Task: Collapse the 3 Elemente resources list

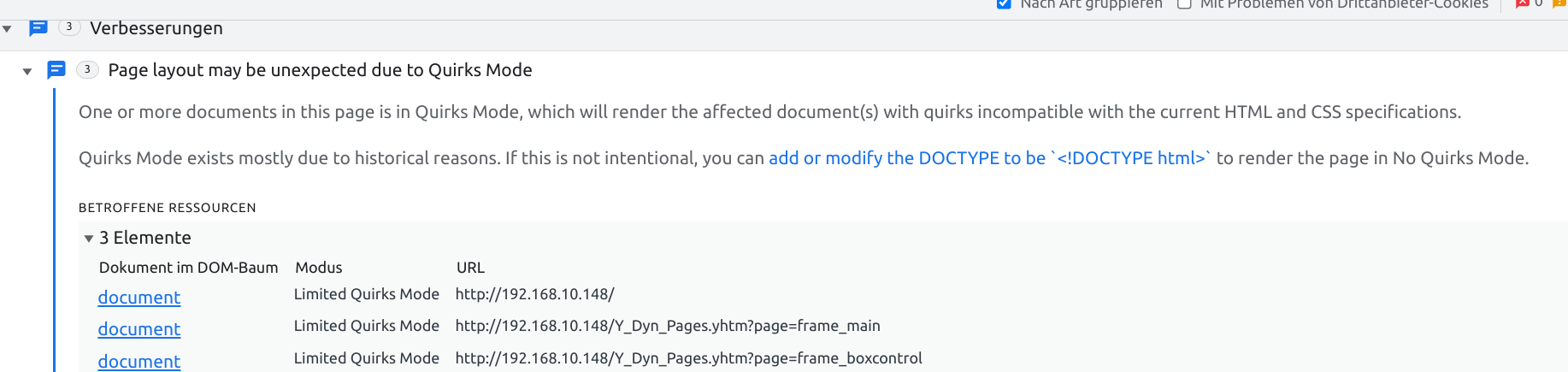Action: click(x=89, y=239)
